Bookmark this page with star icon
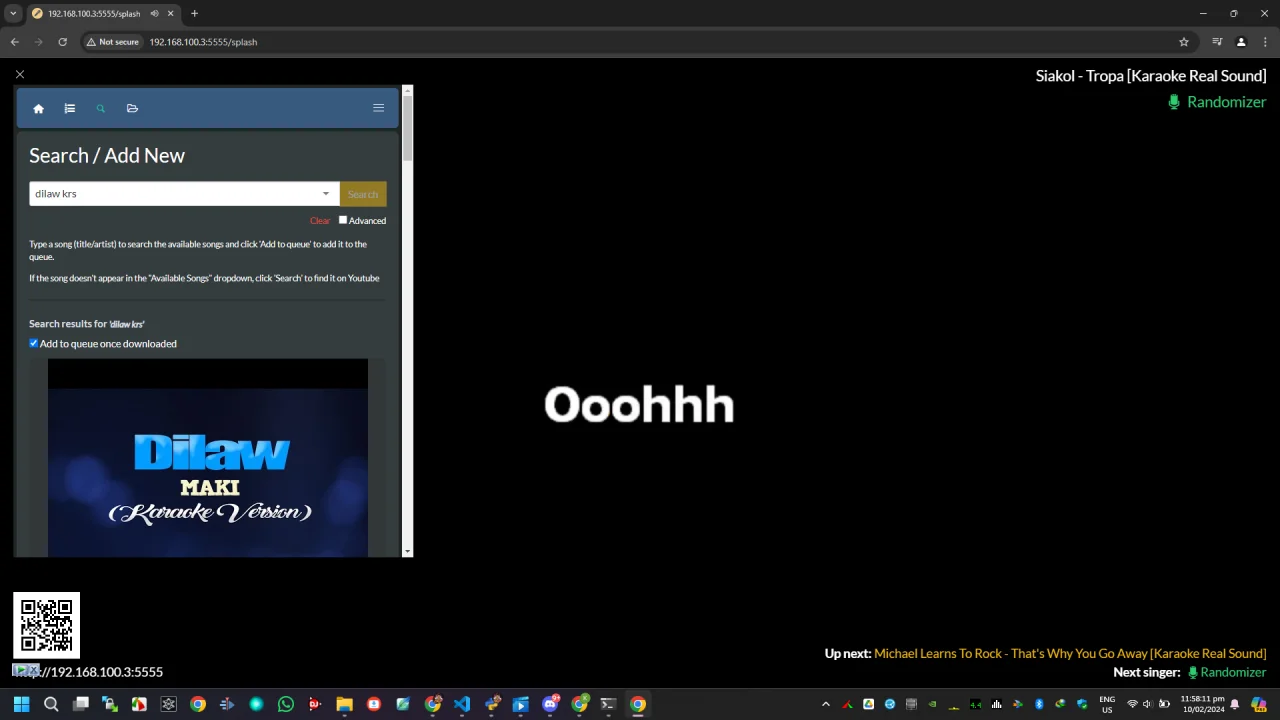This screenshot has width=1280, height=720. click(1184, 42)
